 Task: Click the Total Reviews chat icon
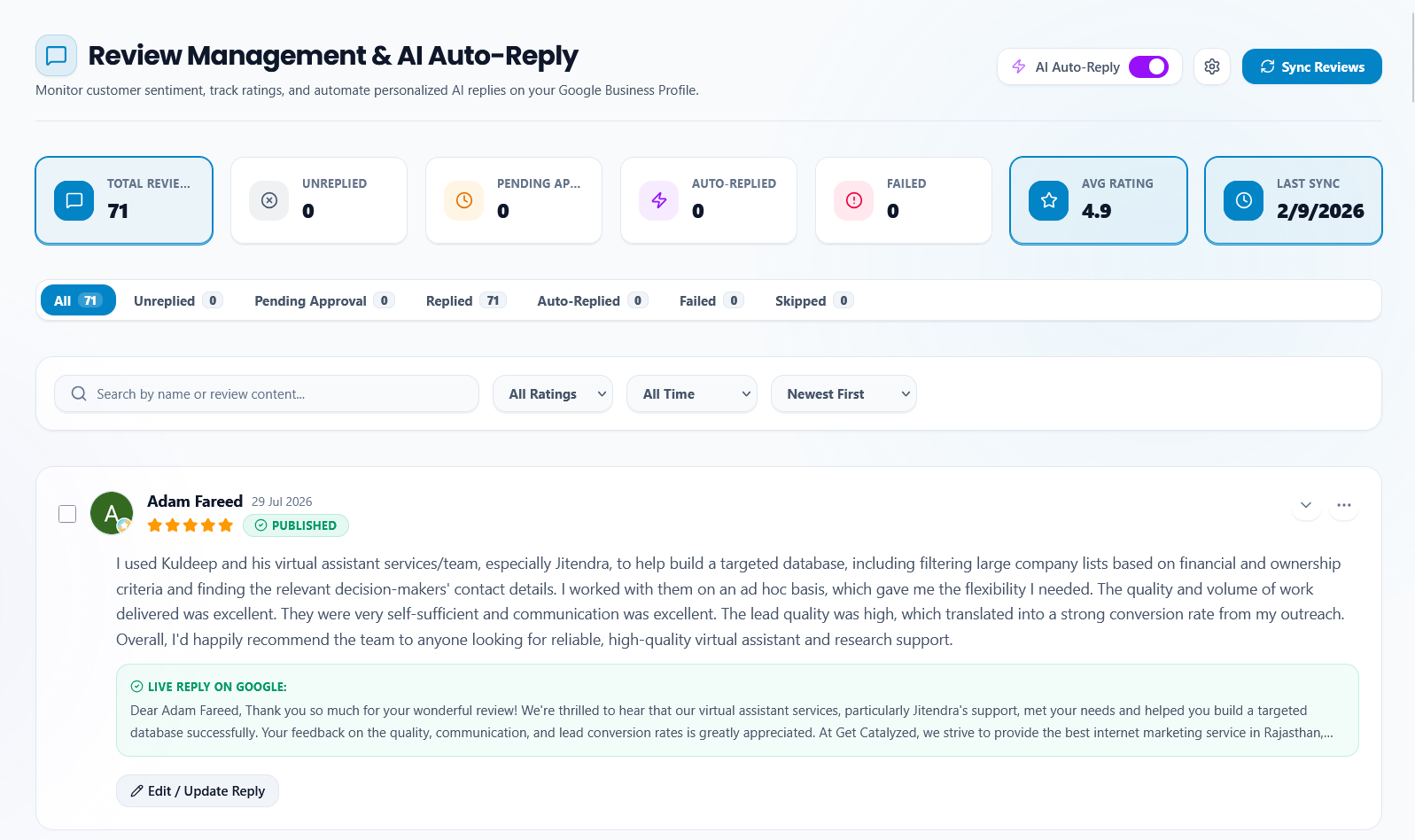[74, 200]
